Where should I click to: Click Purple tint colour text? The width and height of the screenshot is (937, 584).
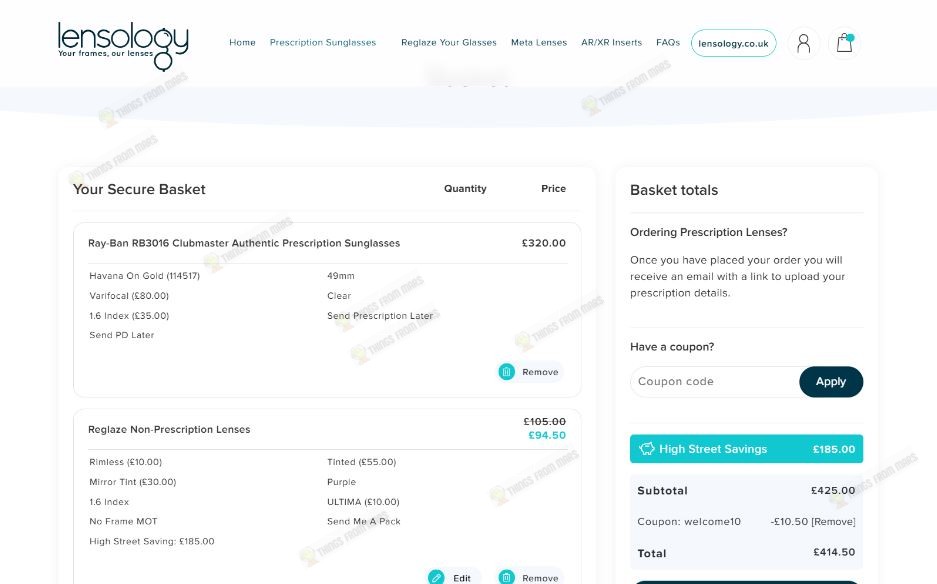tap(341, 482)
